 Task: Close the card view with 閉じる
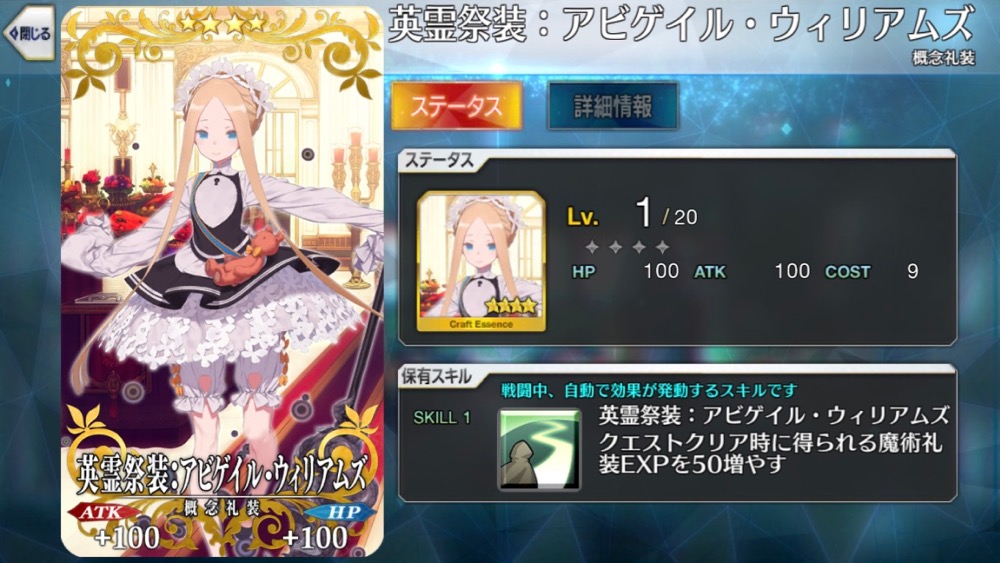[x=29, y=33]
